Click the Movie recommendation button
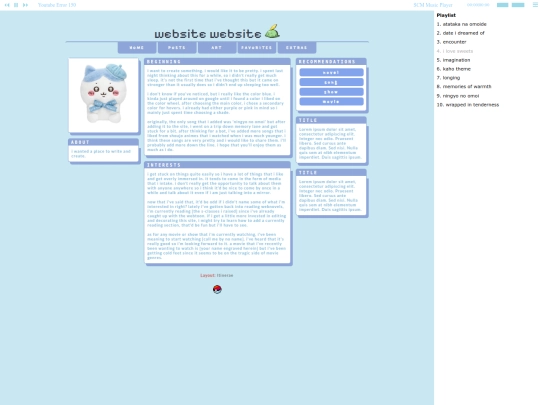Screen dimensions: 540x405 tap(331, 101)
